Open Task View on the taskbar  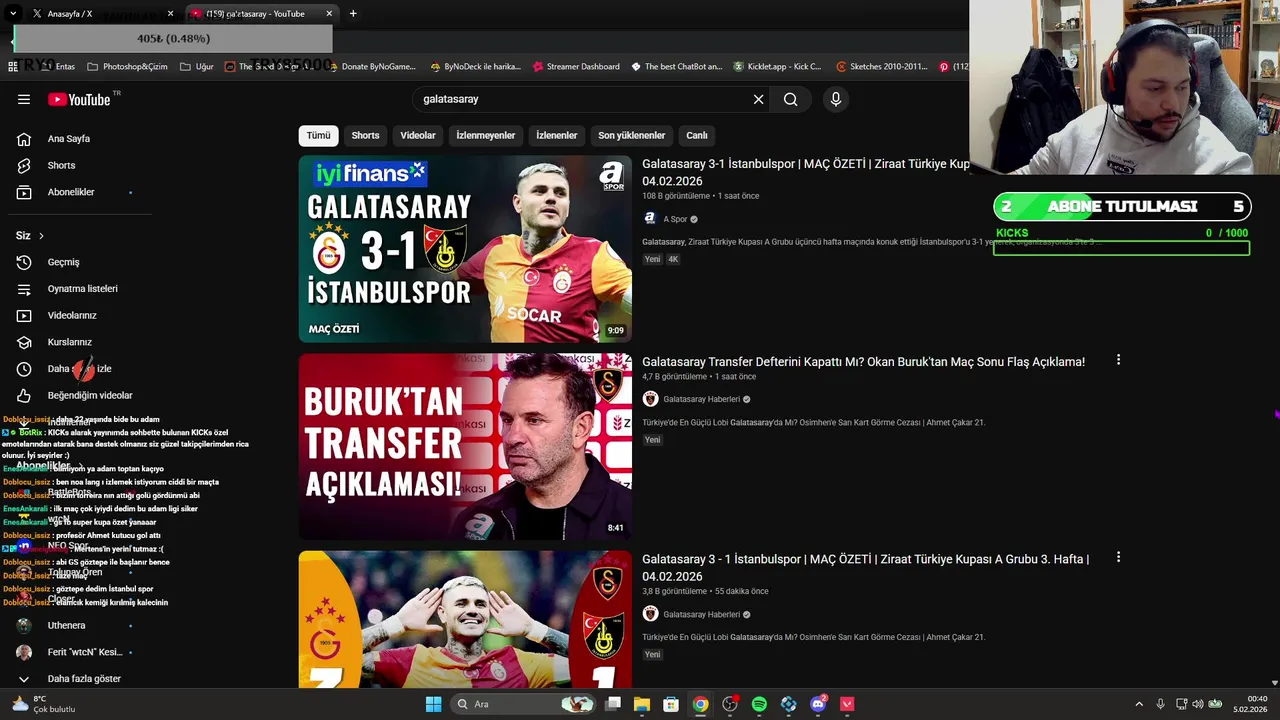point(613,704)
